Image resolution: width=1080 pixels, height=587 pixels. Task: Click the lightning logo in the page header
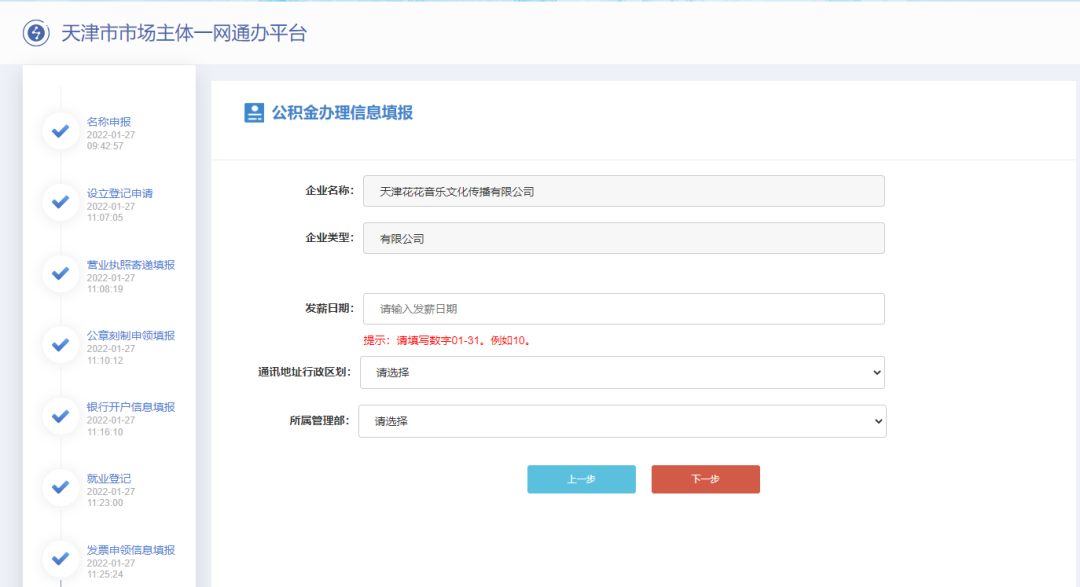(37, 32)
